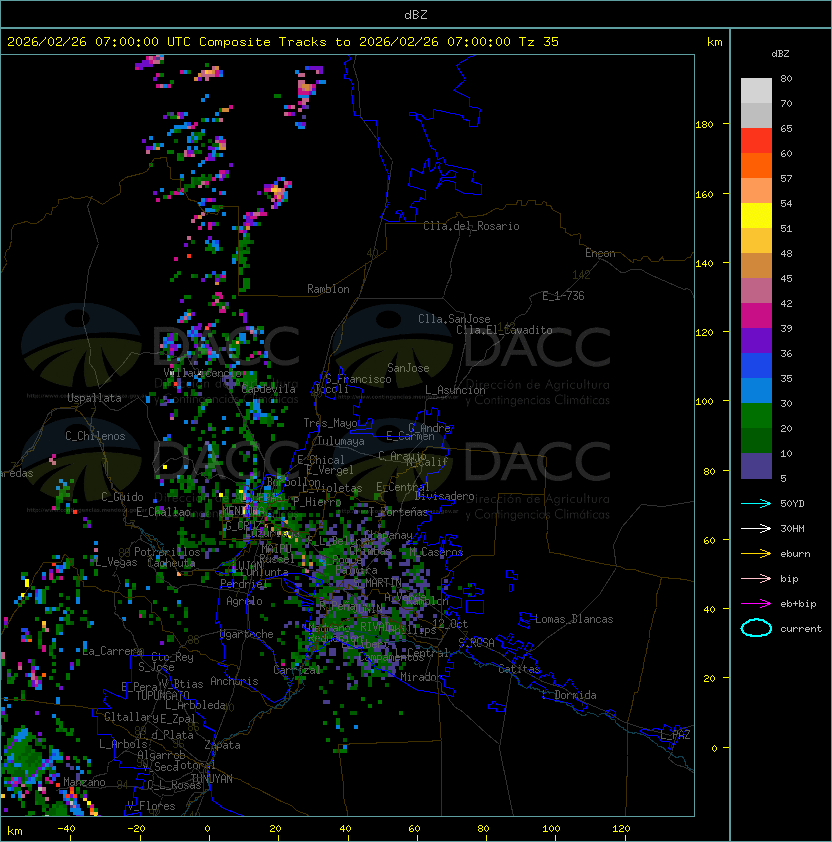Click the S_Francisco map label

pos(358,379)
